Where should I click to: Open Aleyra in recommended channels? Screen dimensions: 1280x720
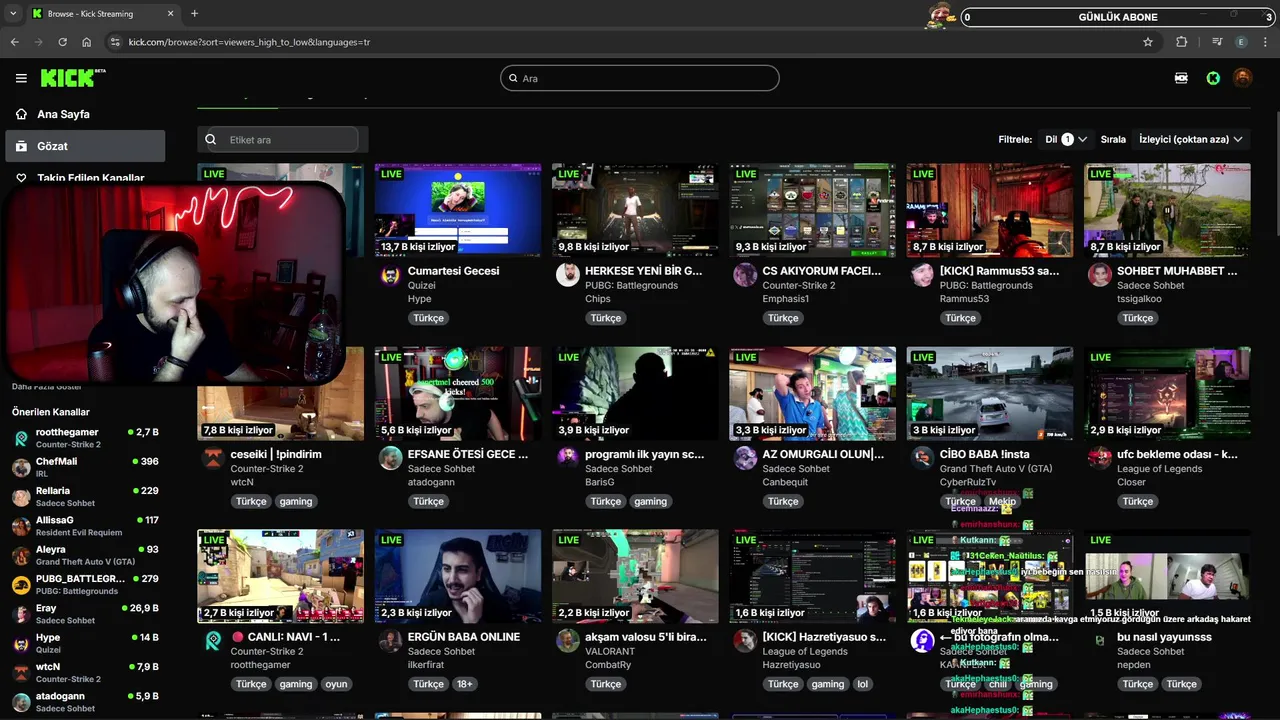[85, 555]
